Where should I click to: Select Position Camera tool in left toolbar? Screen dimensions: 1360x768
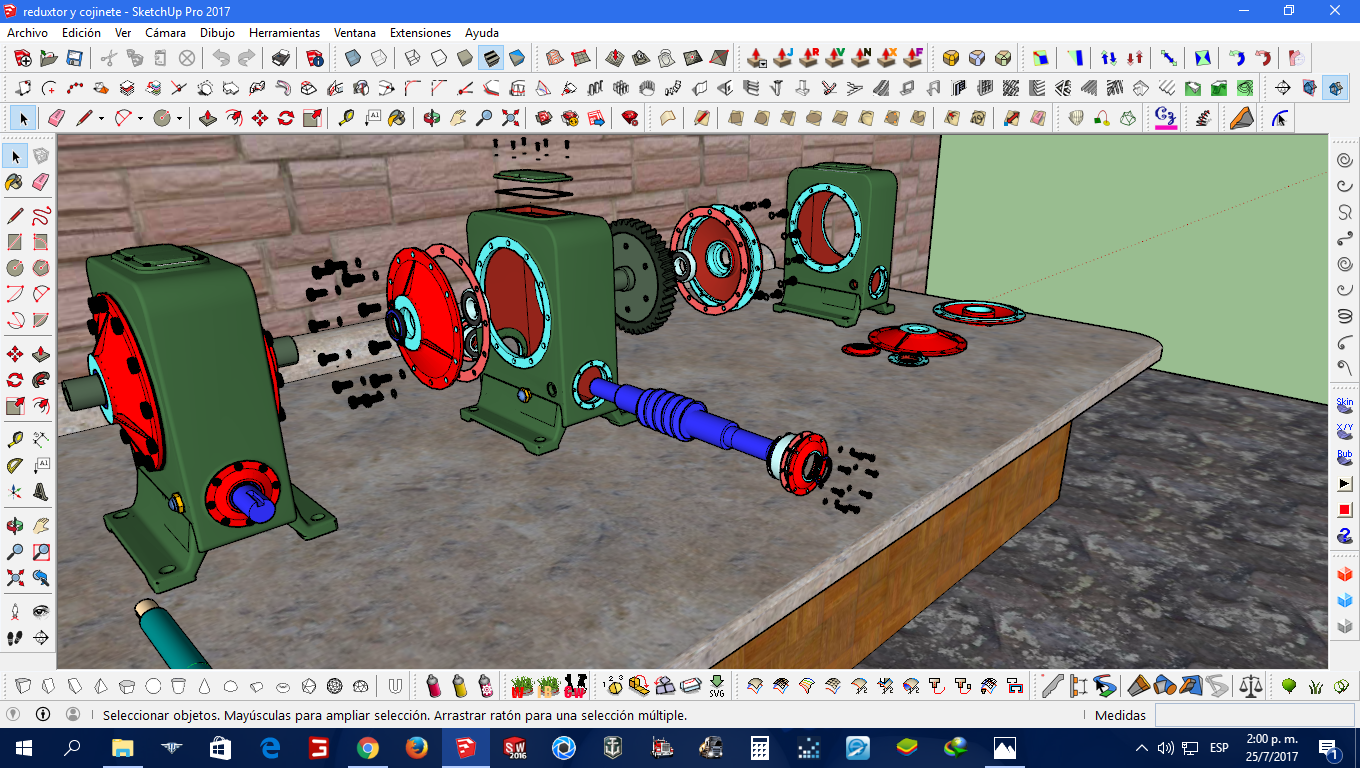15,611
